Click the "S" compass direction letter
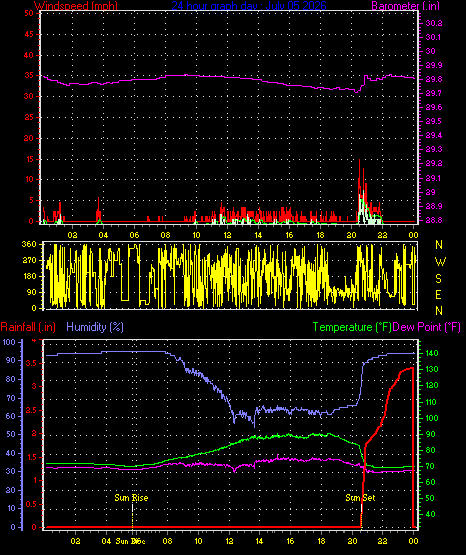Viewport: 466px width, 555px height. [438, 279]
